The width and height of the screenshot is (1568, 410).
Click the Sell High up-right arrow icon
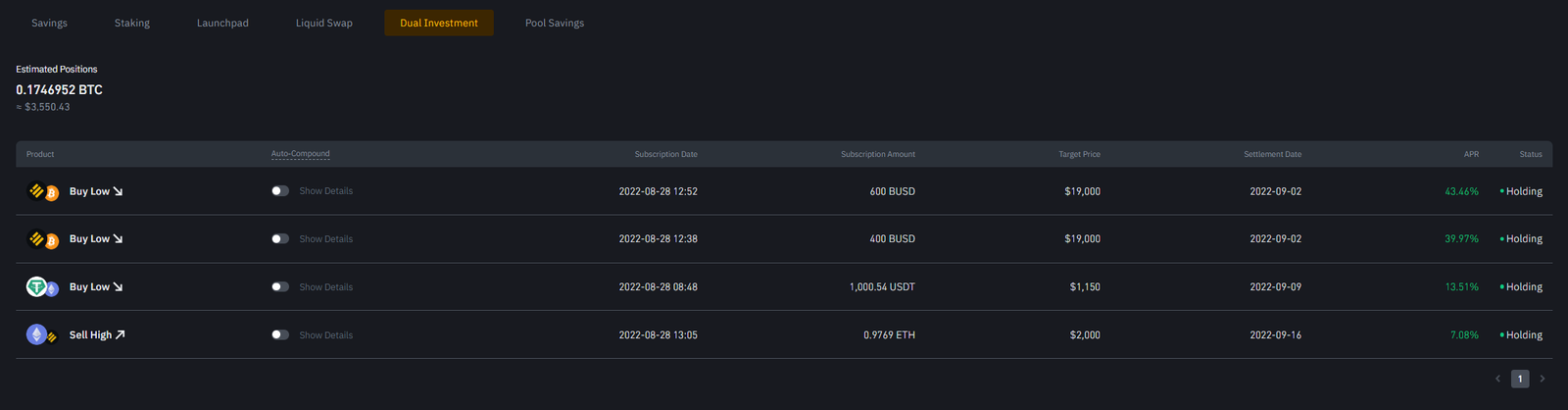[121, 335]
